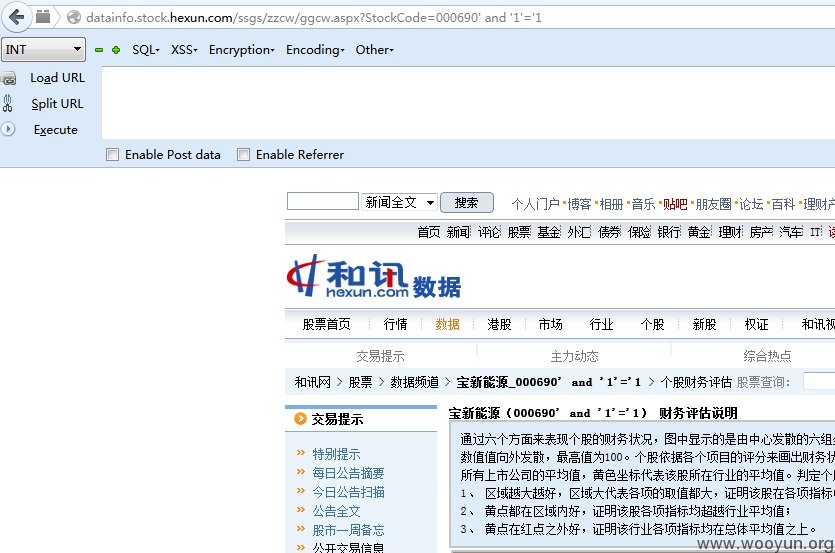Screen dimensions: 835x553
Task: Open the 港股 navigation item
Action: [499, 324]
